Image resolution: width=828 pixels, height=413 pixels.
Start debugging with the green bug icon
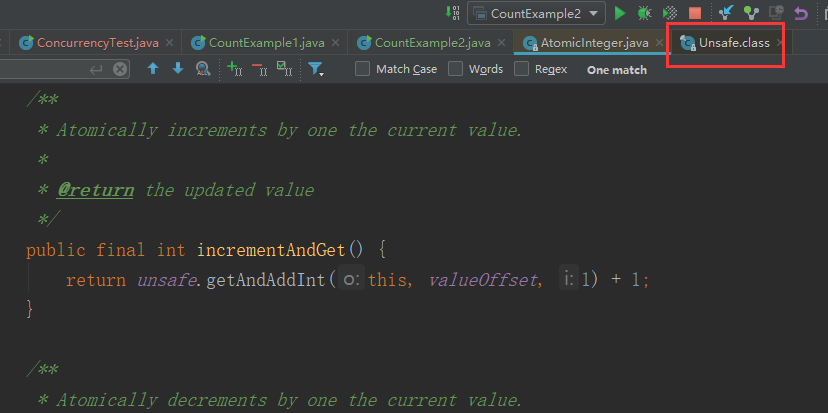(x=644, y=13)
